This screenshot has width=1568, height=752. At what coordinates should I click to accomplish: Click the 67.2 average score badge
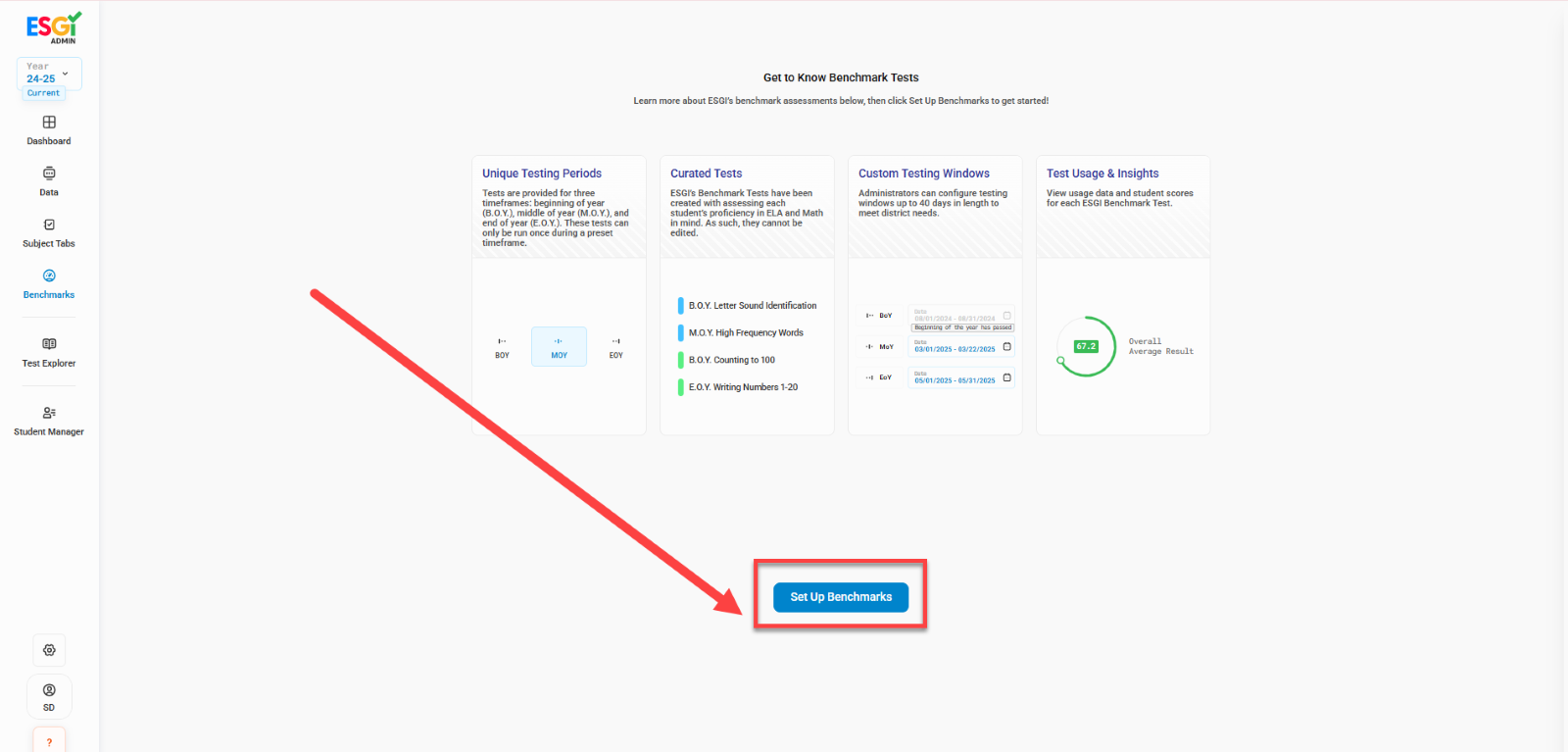(x=1086, y=347)
